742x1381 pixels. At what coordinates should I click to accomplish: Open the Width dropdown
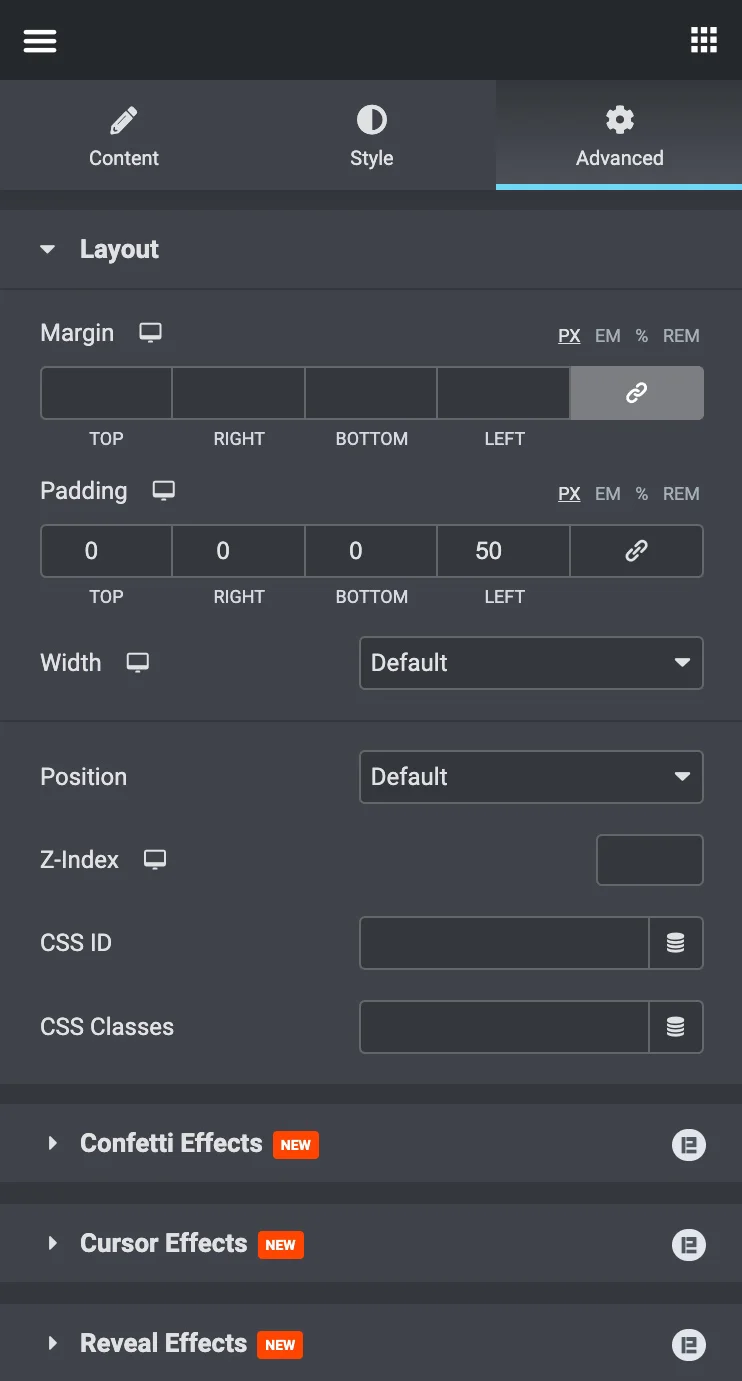tap(531, 663)
